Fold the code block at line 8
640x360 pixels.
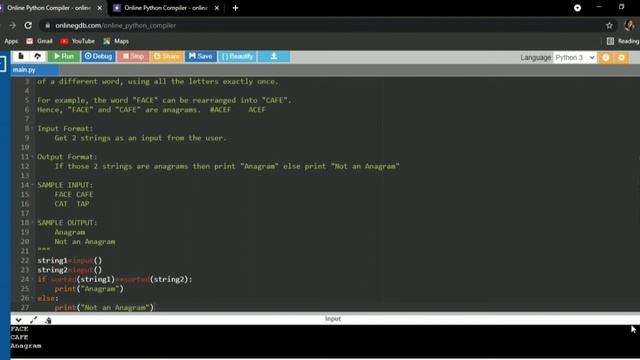point(32,129)
